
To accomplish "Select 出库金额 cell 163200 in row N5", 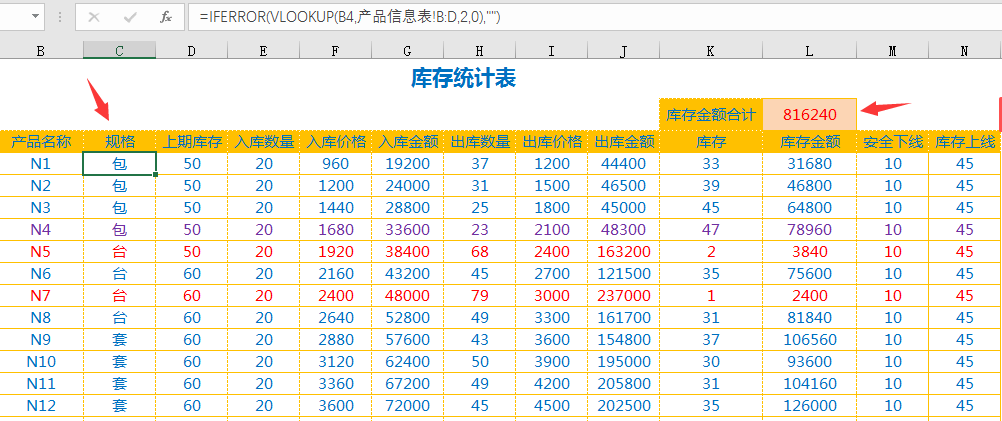I will (624, 251).
